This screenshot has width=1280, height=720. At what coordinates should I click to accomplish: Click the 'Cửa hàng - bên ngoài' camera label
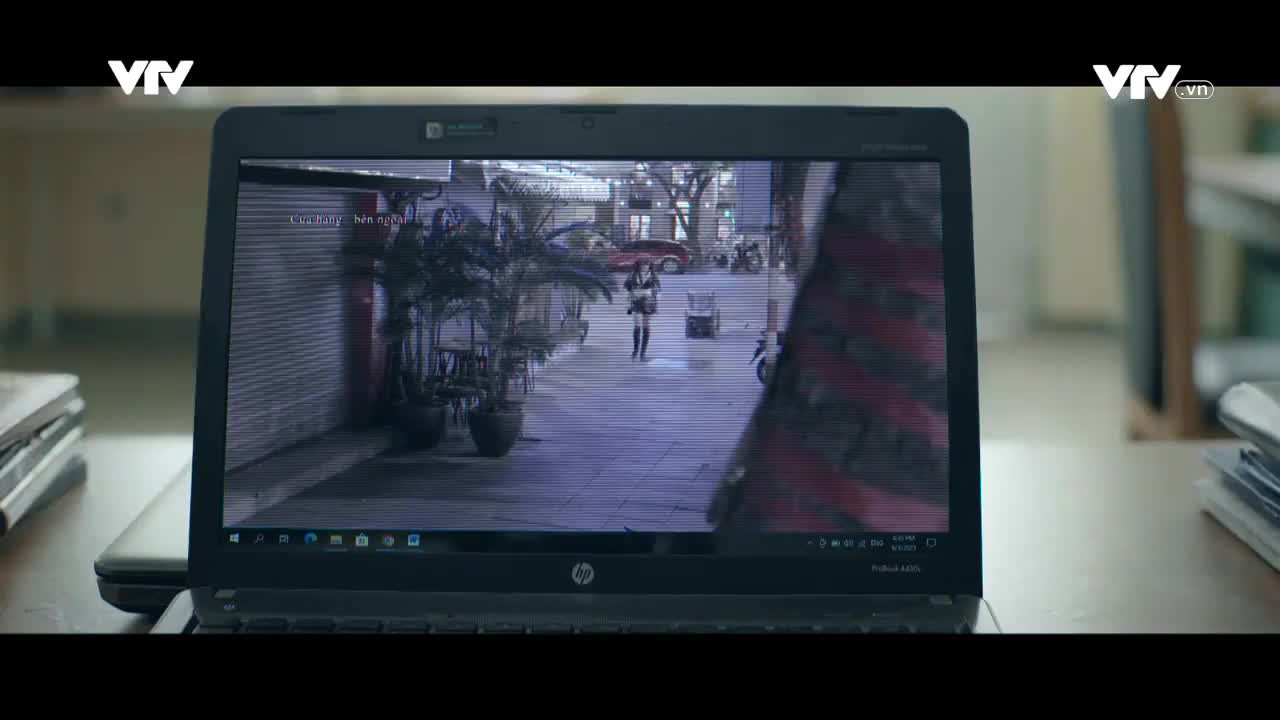(x=348, y=219)
